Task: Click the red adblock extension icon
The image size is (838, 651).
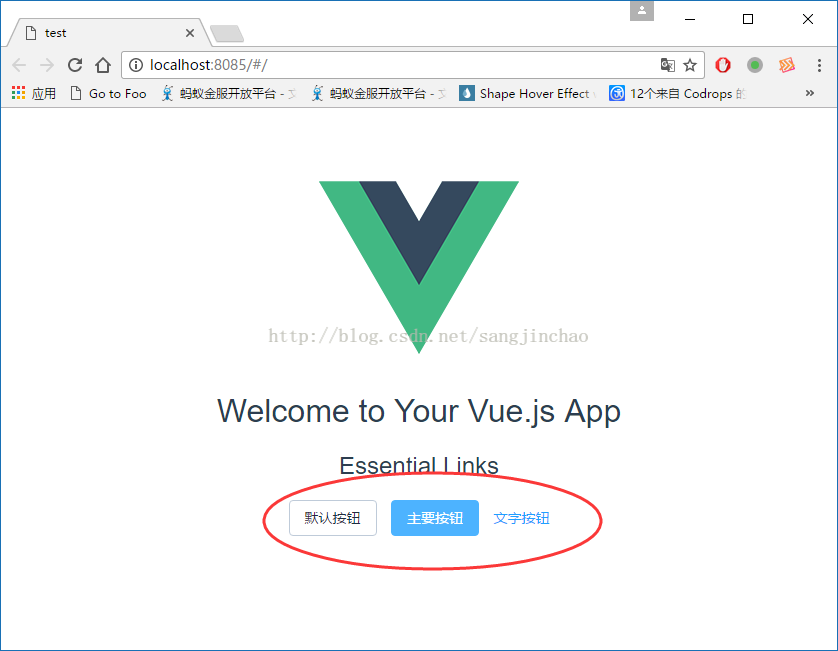Action: [x=723, y=65]
